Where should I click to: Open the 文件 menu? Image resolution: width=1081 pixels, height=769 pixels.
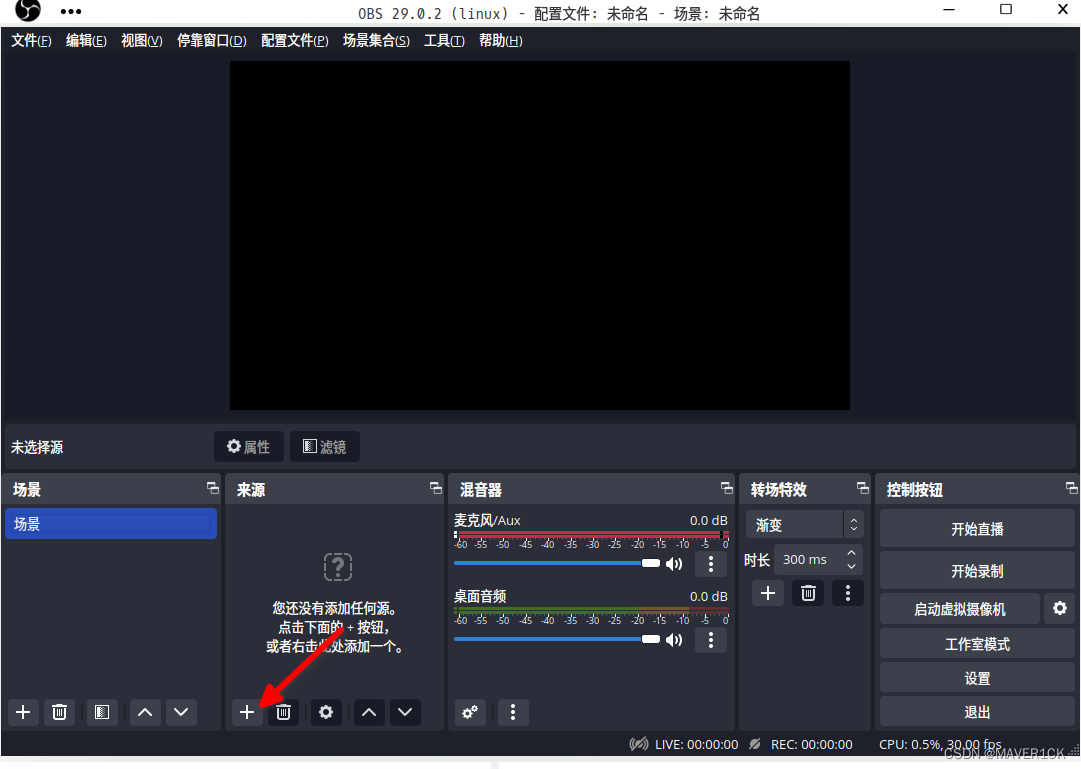click(31, 41)
